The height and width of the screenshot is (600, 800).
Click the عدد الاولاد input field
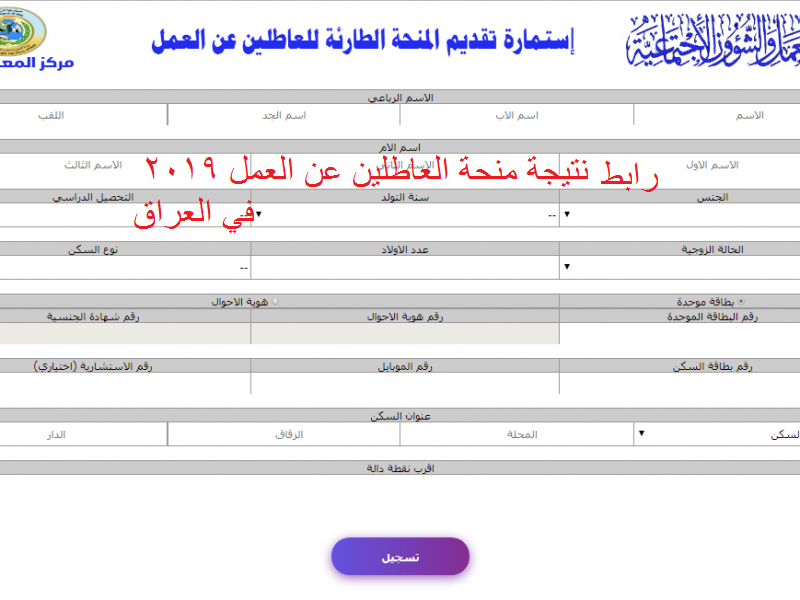pyautogui.click(x=405, y=267)
